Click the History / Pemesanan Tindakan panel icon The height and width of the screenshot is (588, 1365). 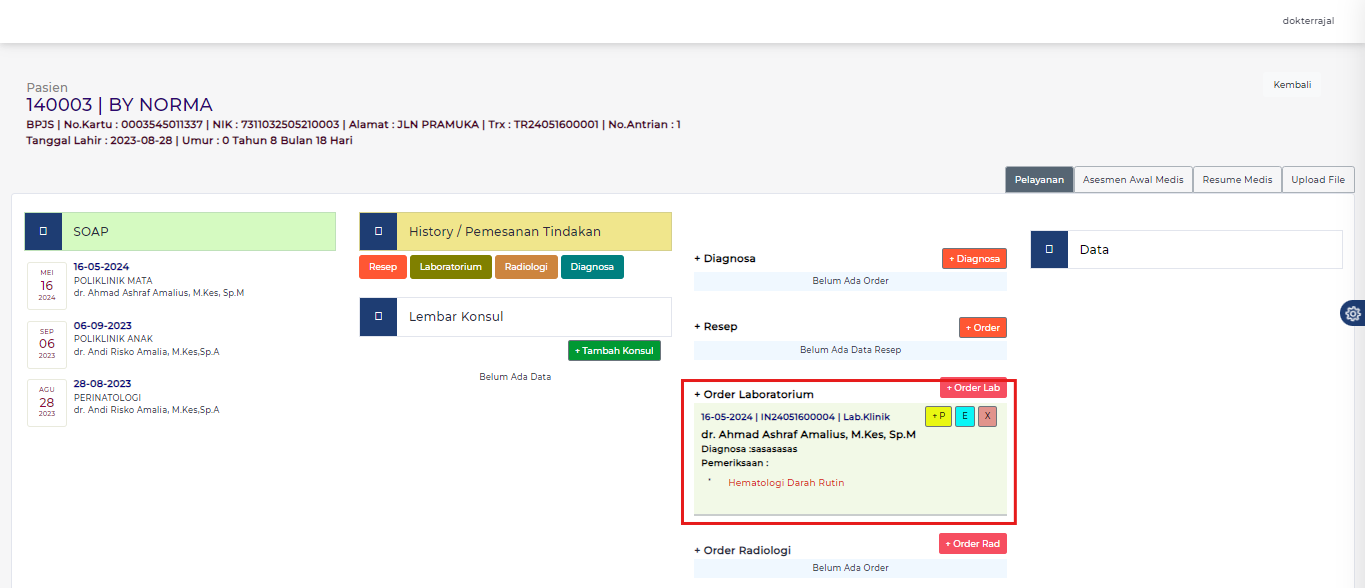378,231
